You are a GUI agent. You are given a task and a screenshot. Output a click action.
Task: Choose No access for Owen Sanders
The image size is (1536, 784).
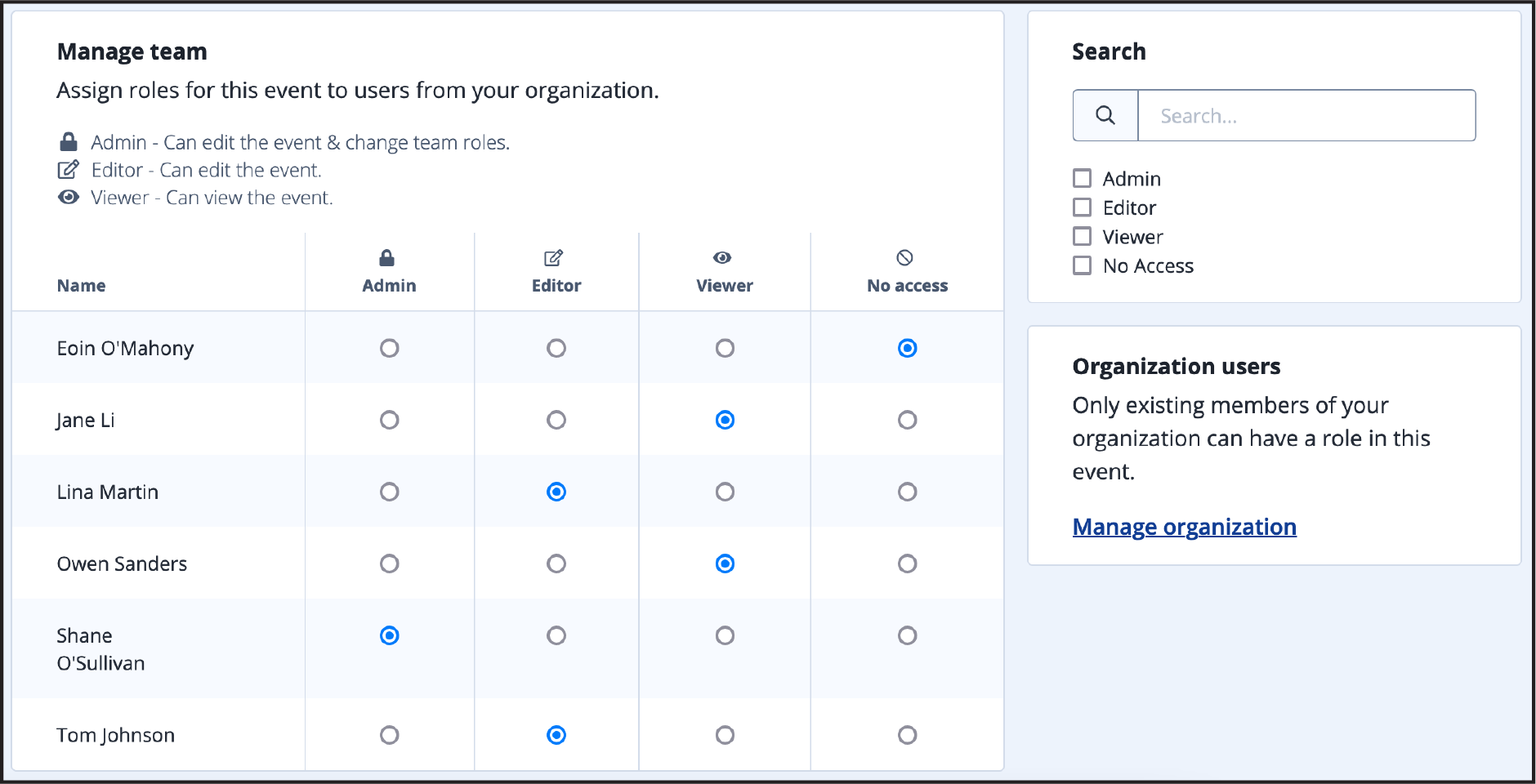(x=907, y=563)
